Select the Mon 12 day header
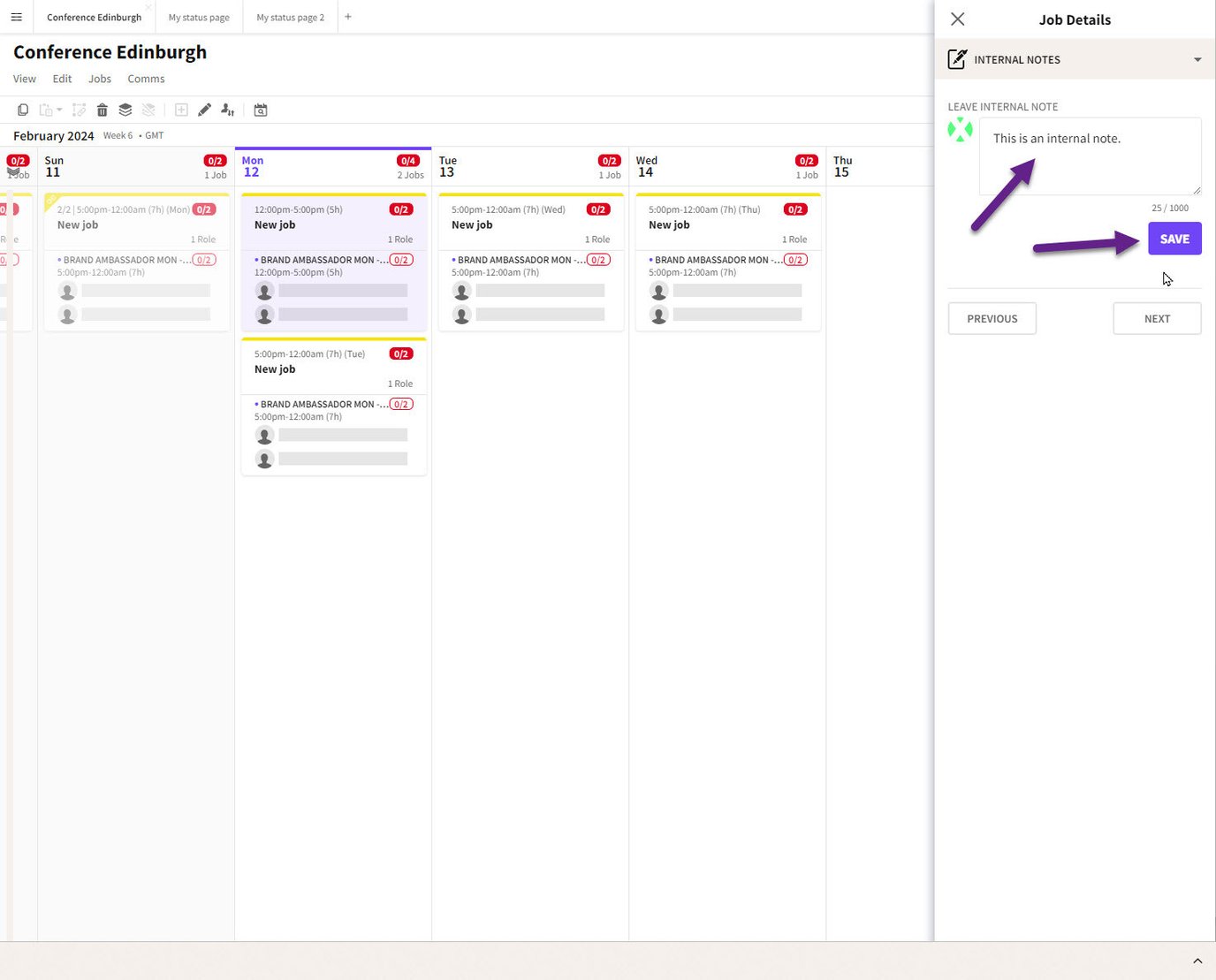This screenshot has height=980, width=1216. point(333,167)
